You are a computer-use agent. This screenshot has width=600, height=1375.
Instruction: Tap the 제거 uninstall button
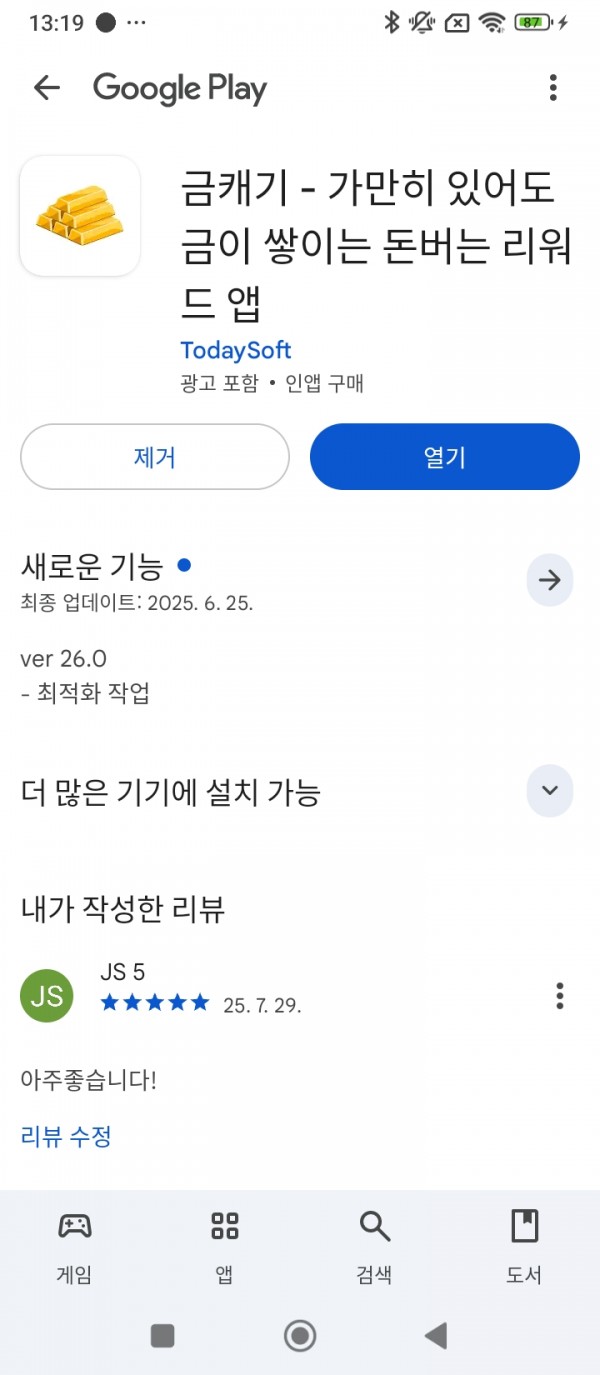(155, 457)
